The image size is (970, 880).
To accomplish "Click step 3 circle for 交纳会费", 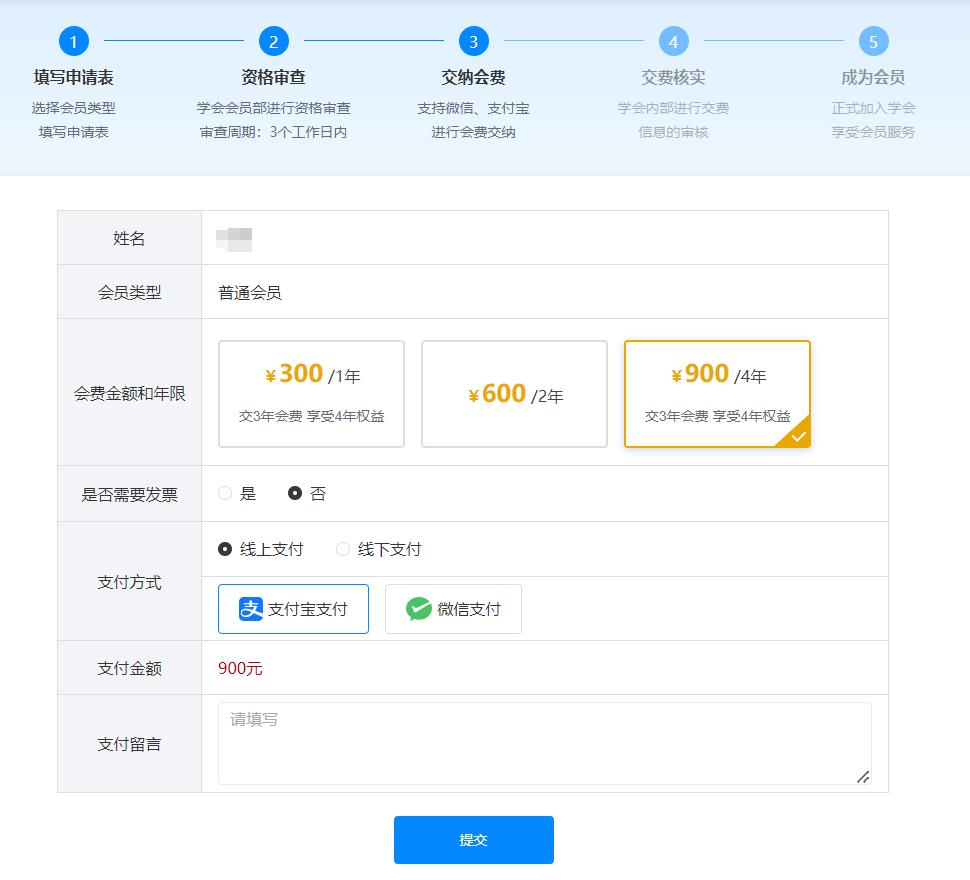I will (x=474, y=41).
